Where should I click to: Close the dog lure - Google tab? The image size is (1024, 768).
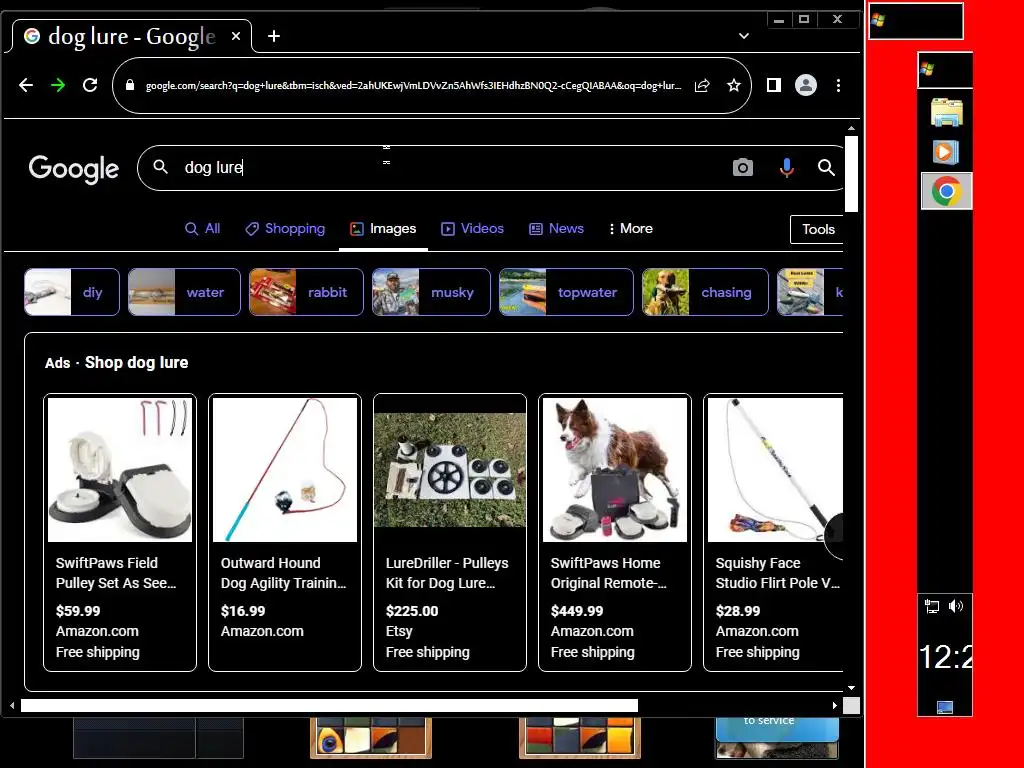(x=236, y=36)
